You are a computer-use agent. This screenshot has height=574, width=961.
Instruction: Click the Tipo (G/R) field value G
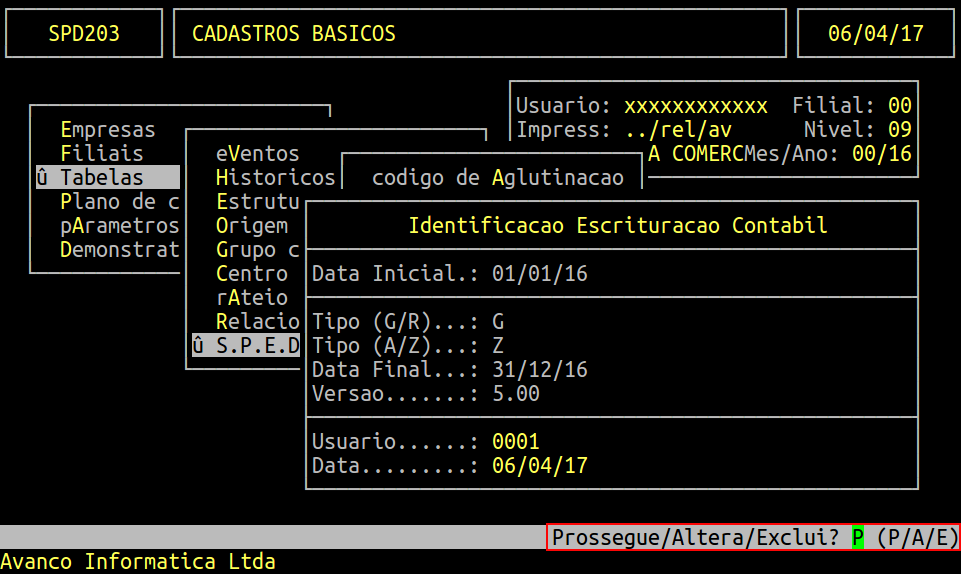coord(498,322)
